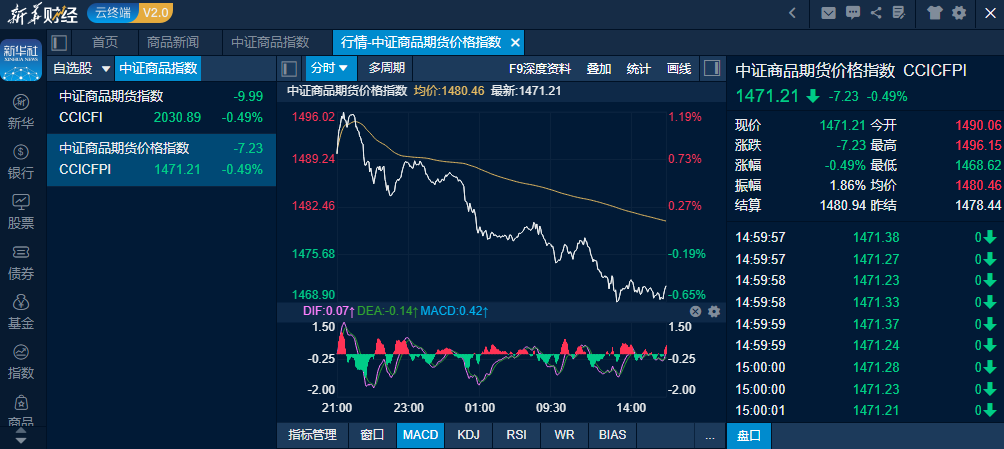Expand the 自选股 dropdown
The width and height of the screenshot is (1004, 449).
click(x=106, y=69)
